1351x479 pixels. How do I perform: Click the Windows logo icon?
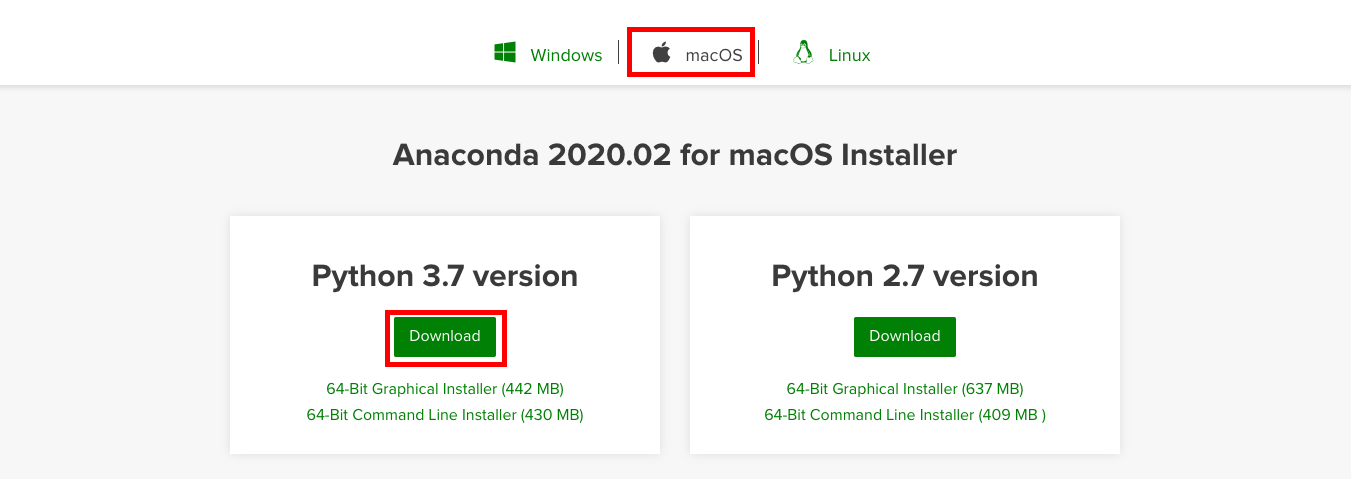pos(504,53)
